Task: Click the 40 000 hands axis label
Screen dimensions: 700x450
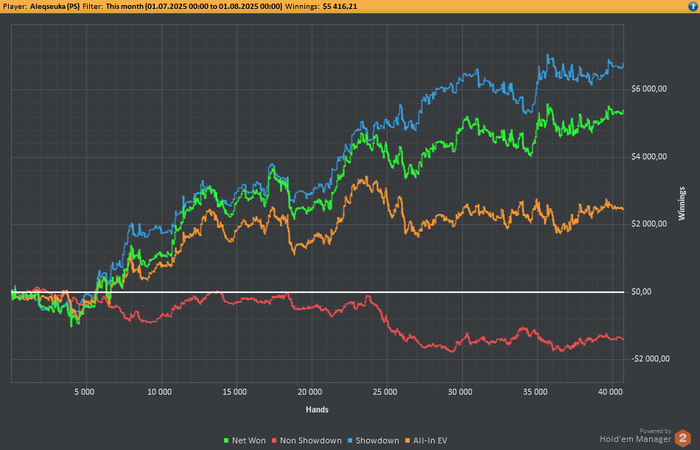Action: pos(610,392)
